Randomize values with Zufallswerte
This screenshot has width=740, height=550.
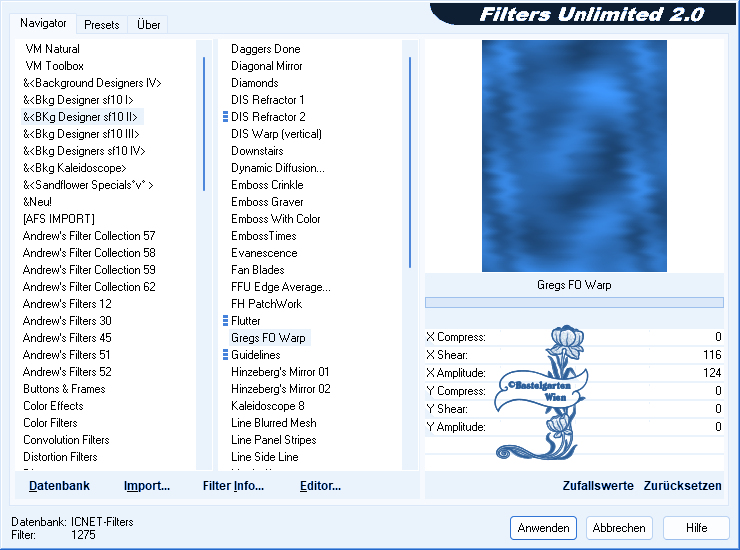click(x=598, y=486)
